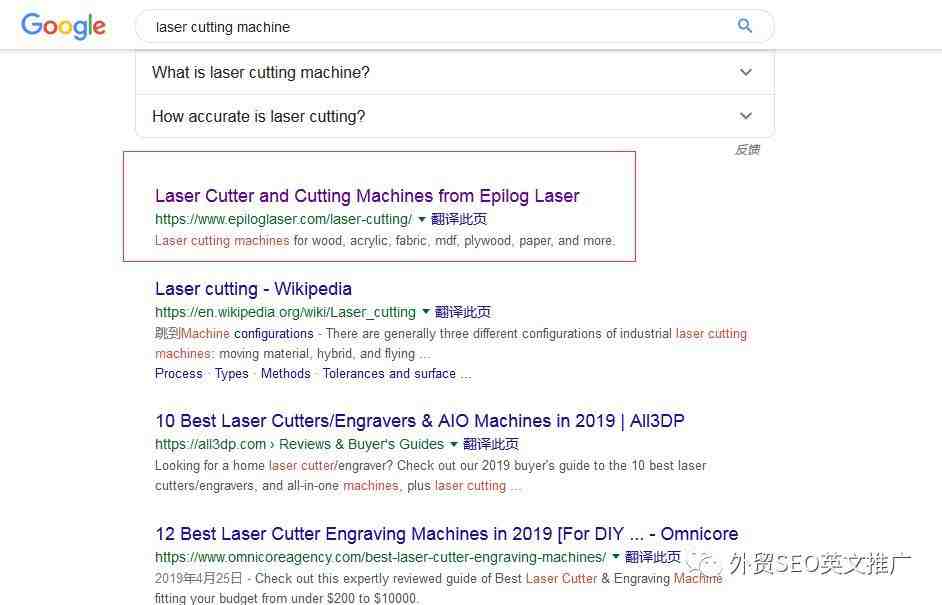This screenshot has height=605, width=942.
Task: Click the Google logo
Action: [63, 26]
